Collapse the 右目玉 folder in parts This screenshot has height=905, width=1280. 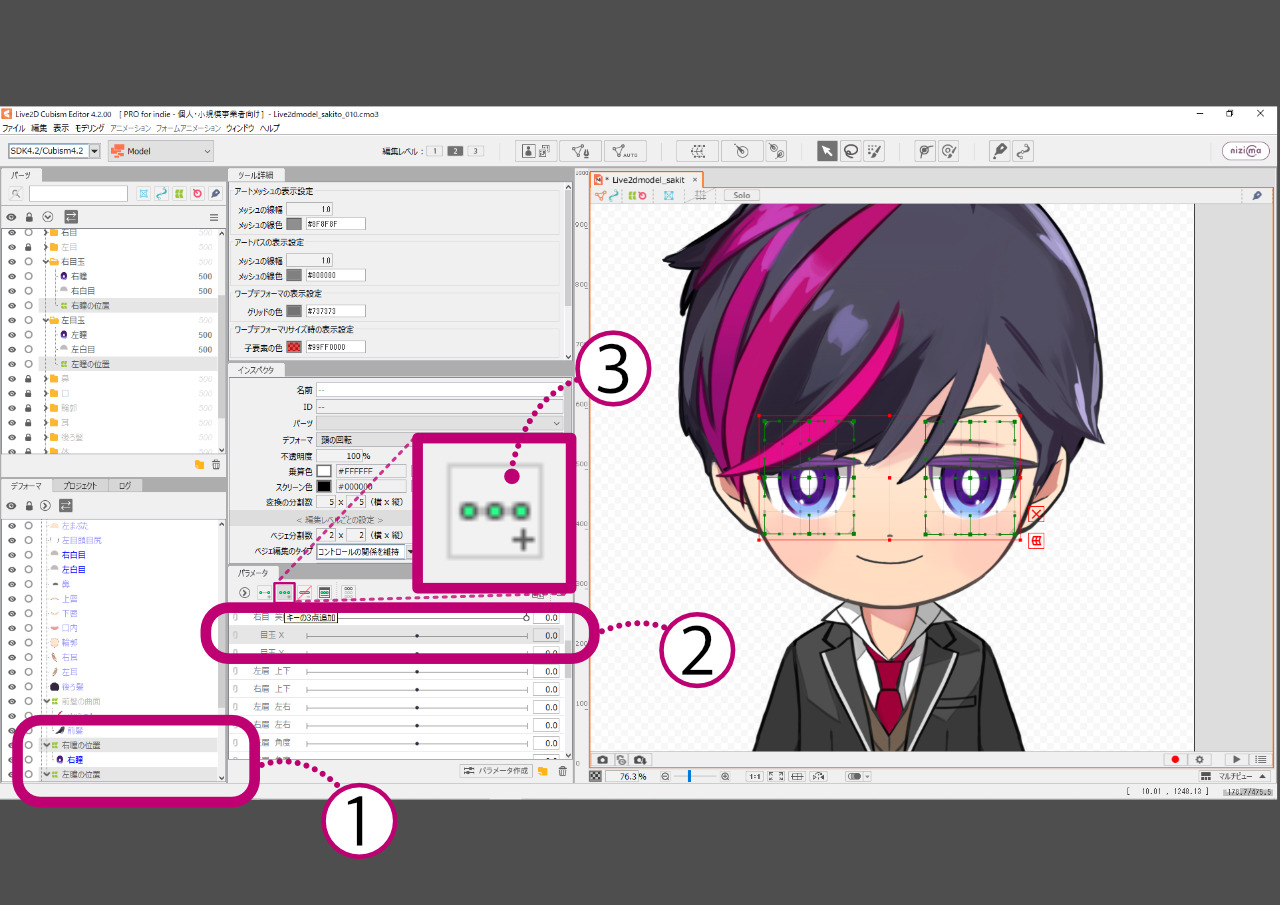[x=45, y=262]
